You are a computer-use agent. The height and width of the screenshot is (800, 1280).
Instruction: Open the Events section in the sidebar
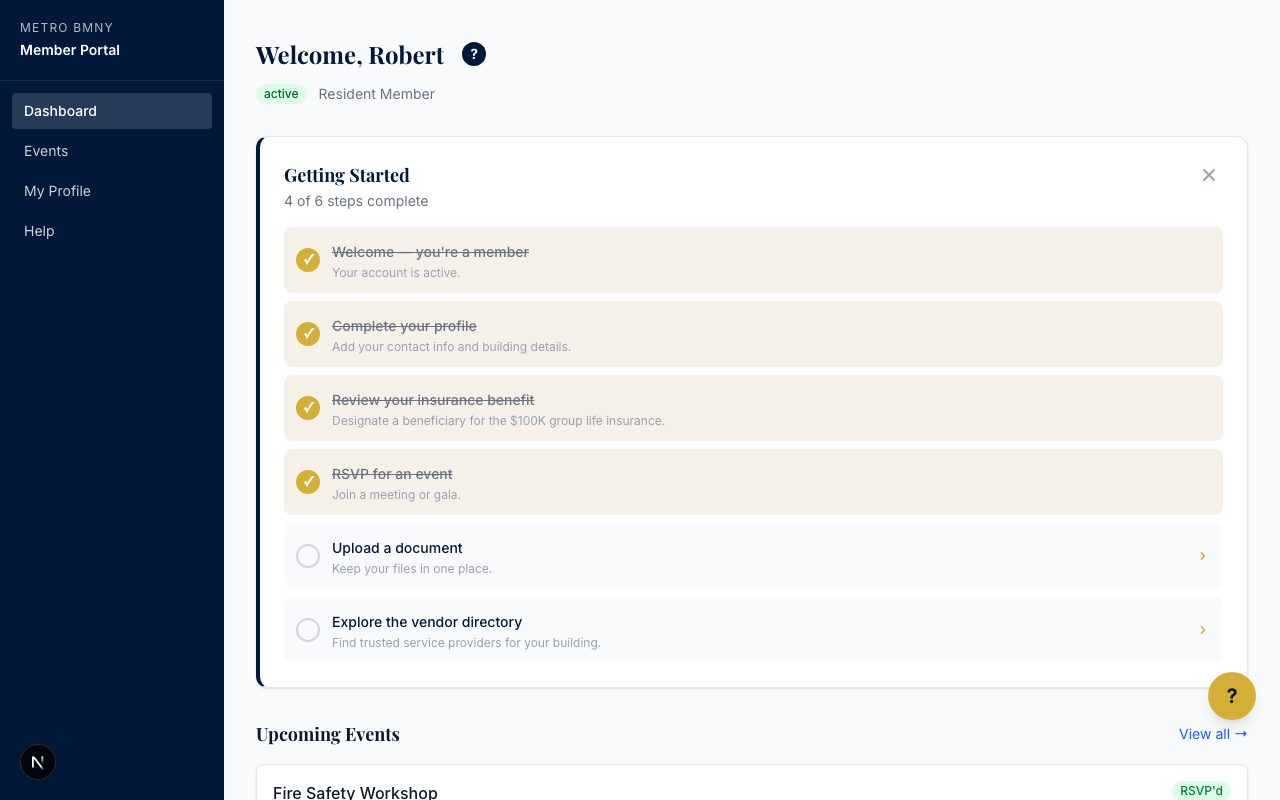click(x=46, y=151)
